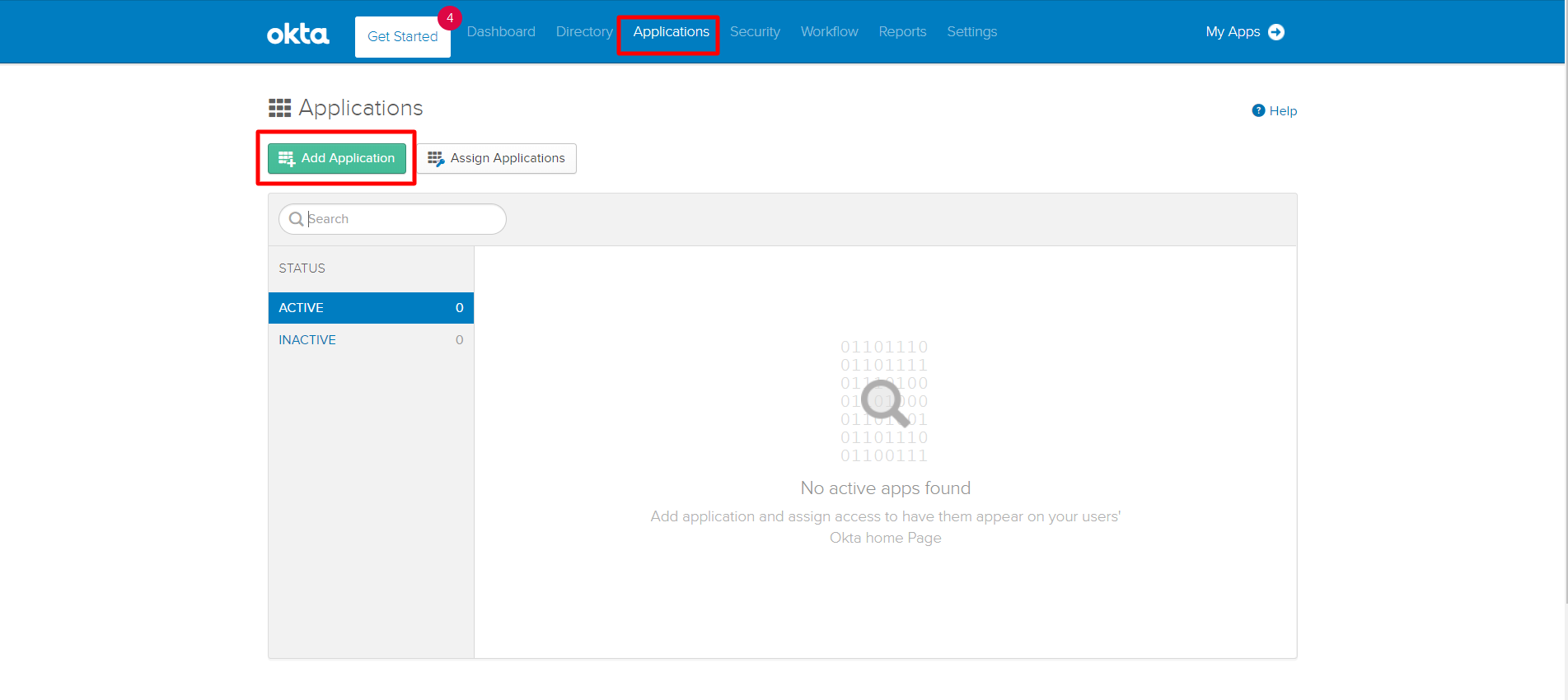The width and height of the screenshot is (1568, 700).
Task: Click the Applications page heading
Action: 361,108
